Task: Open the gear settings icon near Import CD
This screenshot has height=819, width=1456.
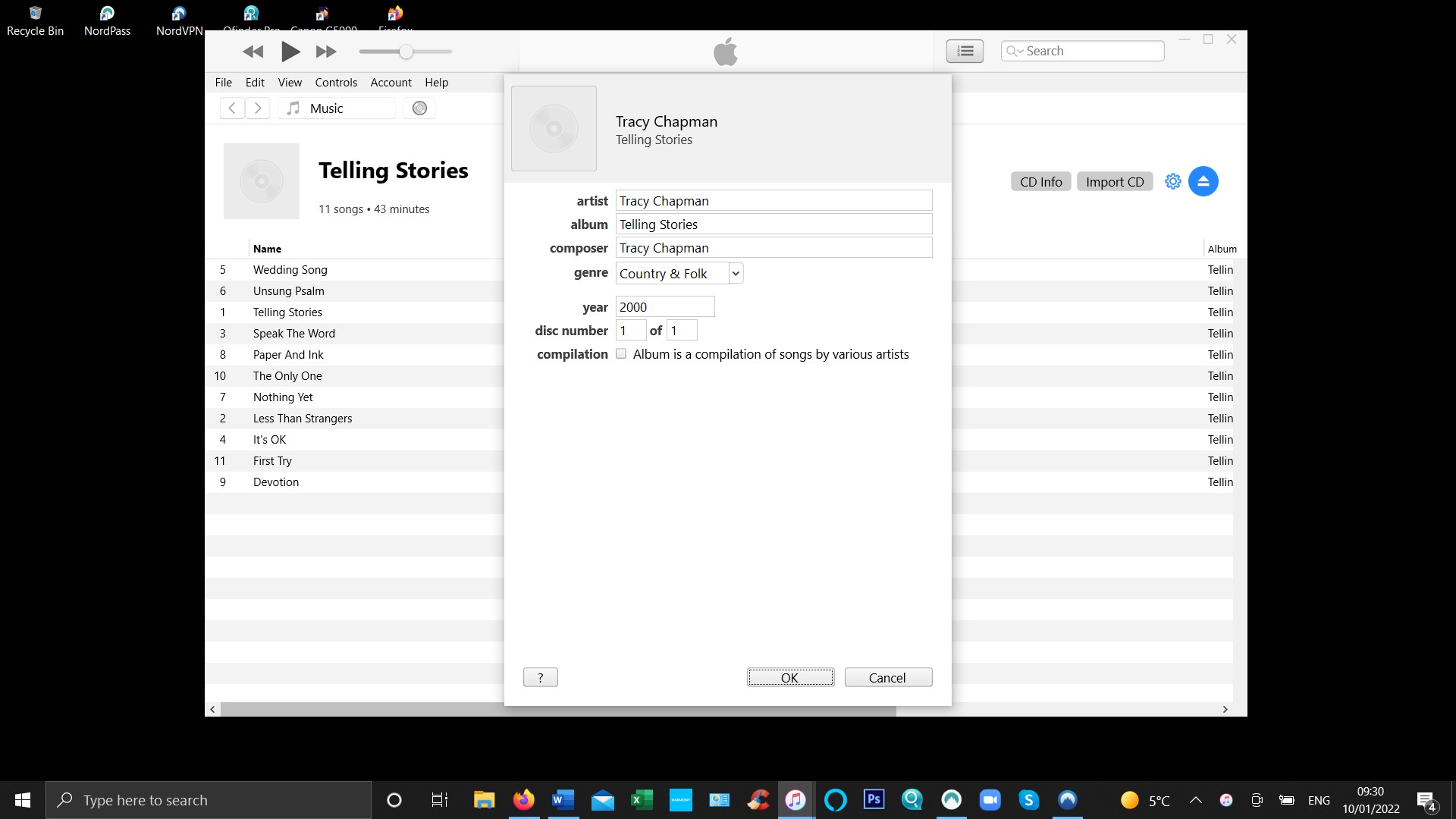Action: point(1172,182)
